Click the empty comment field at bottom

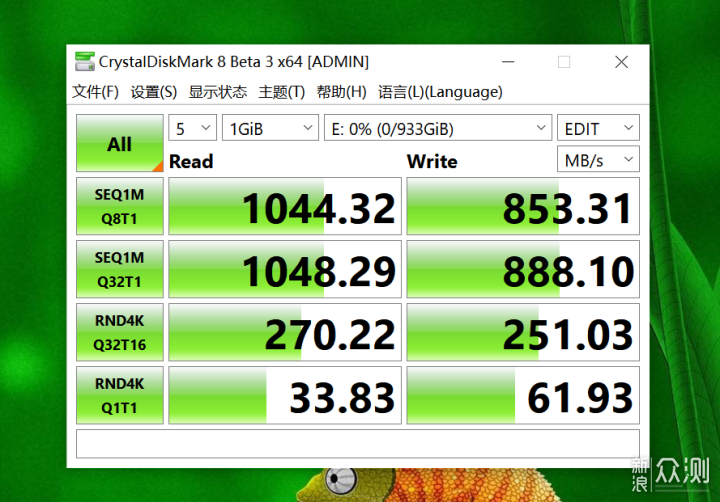pyautogui.click(x=358, y=444)
